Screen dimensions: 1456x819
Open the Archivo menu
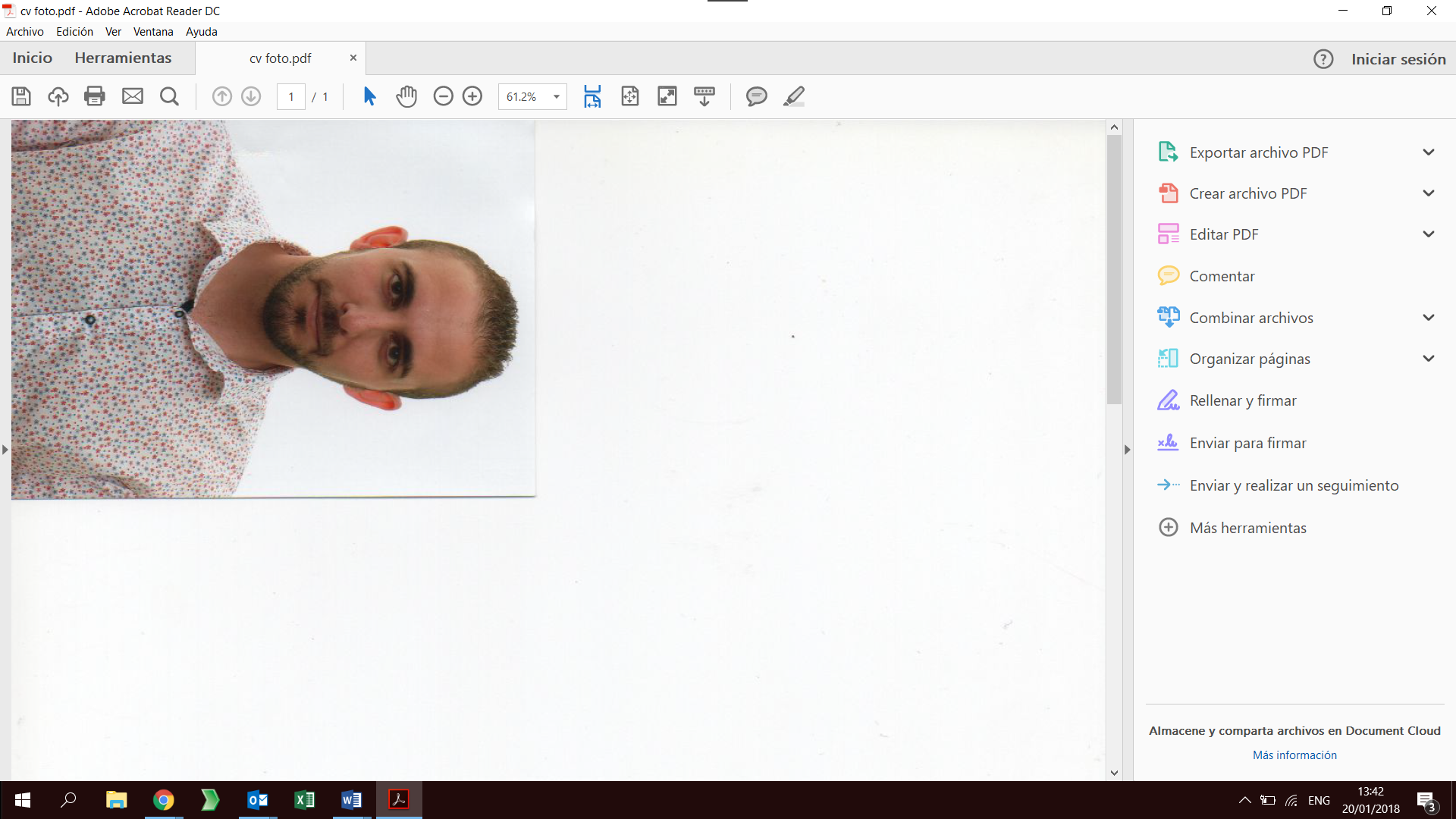pos(24,32)
